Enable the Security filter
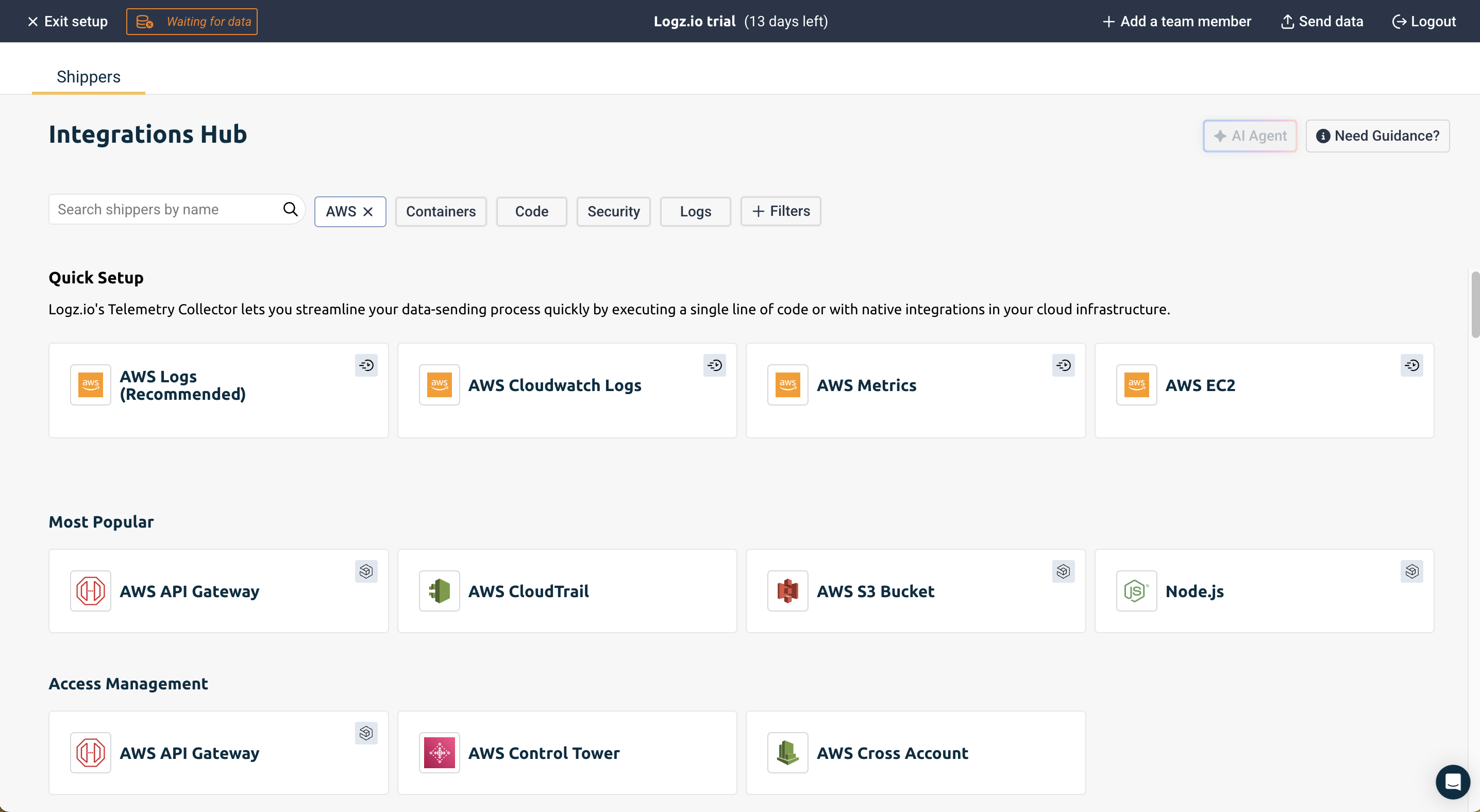Image resolution: width=1480 pixels, height=812 pixels. click(x=613, y=211)
